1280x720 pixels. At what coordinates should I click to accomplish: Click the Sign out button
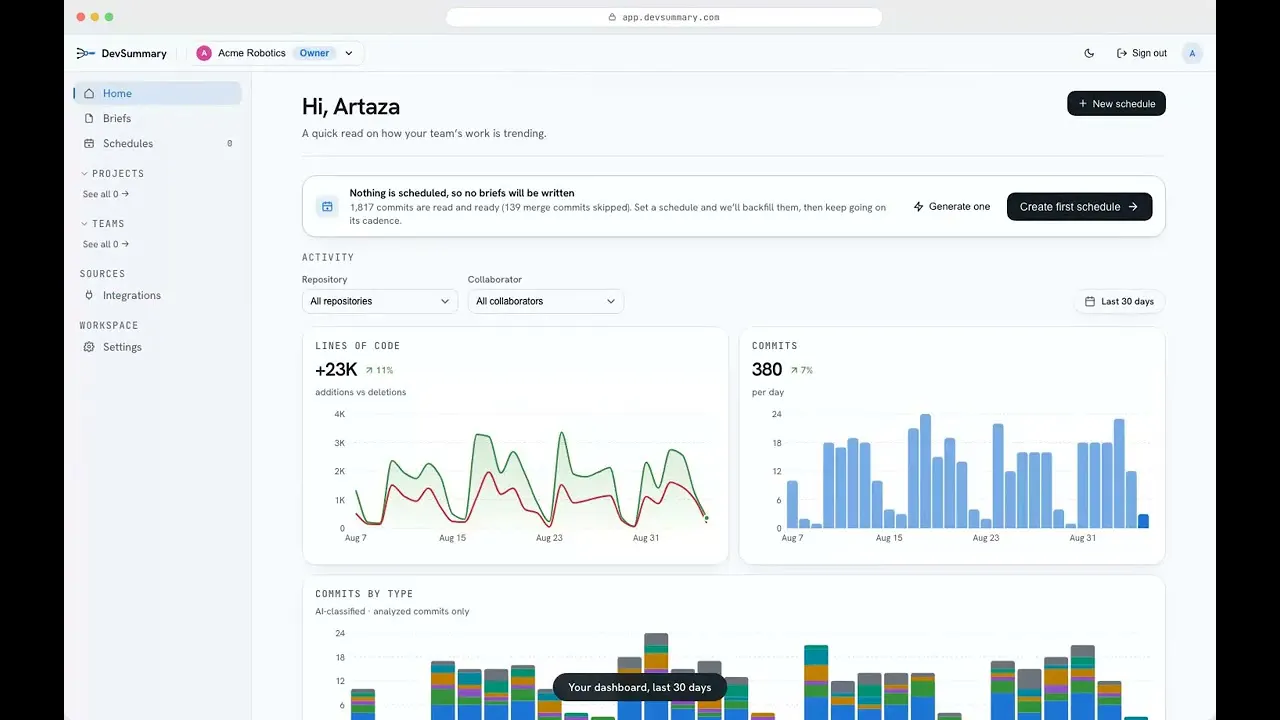[x=1141, y=53]
